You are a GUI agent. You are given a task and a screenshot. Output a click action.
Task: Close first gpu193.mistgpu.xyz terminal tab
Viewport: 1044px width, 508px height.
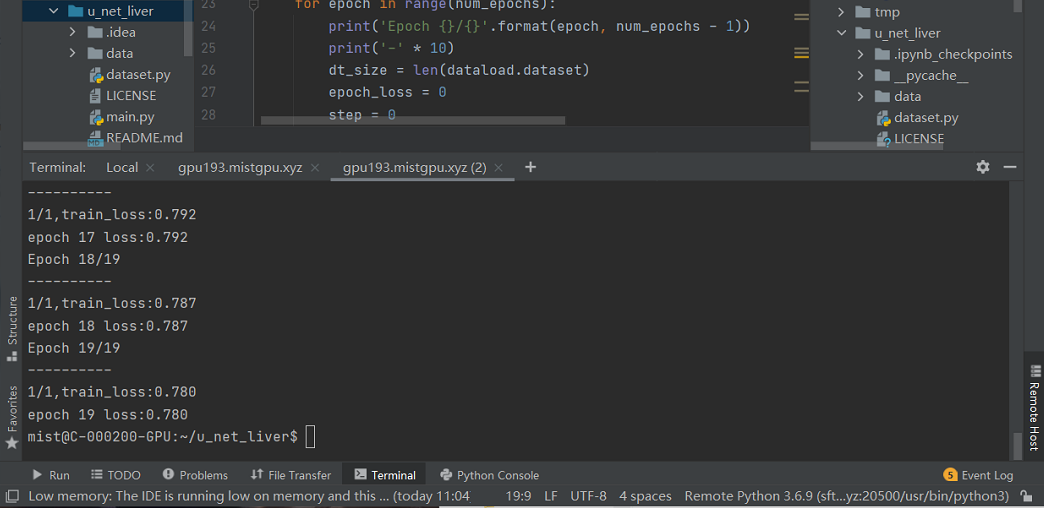point(315,168)
